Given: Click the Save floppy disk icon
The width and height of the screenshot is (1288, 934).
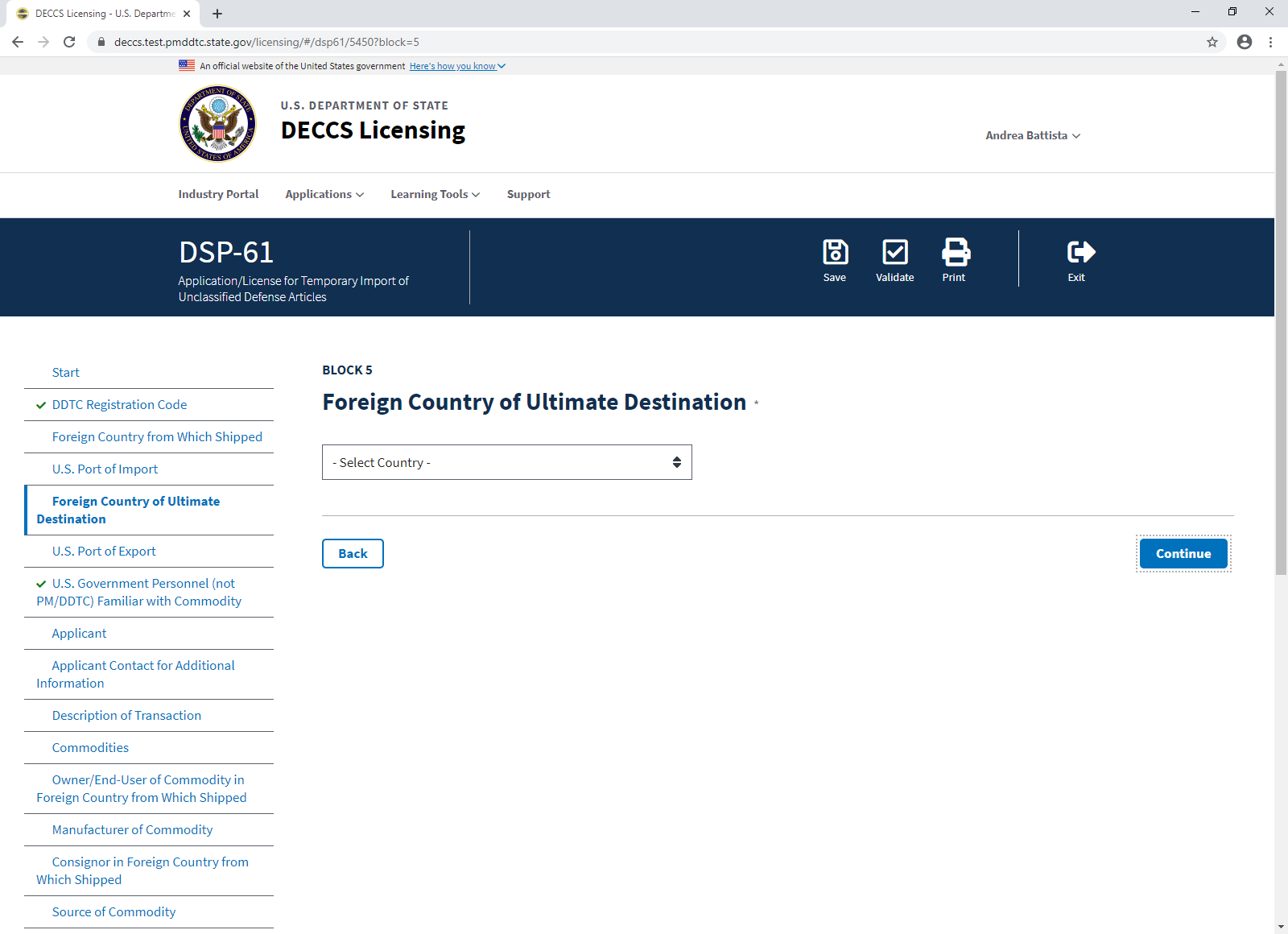Looking at the screenshot, I should pos(835,252).
